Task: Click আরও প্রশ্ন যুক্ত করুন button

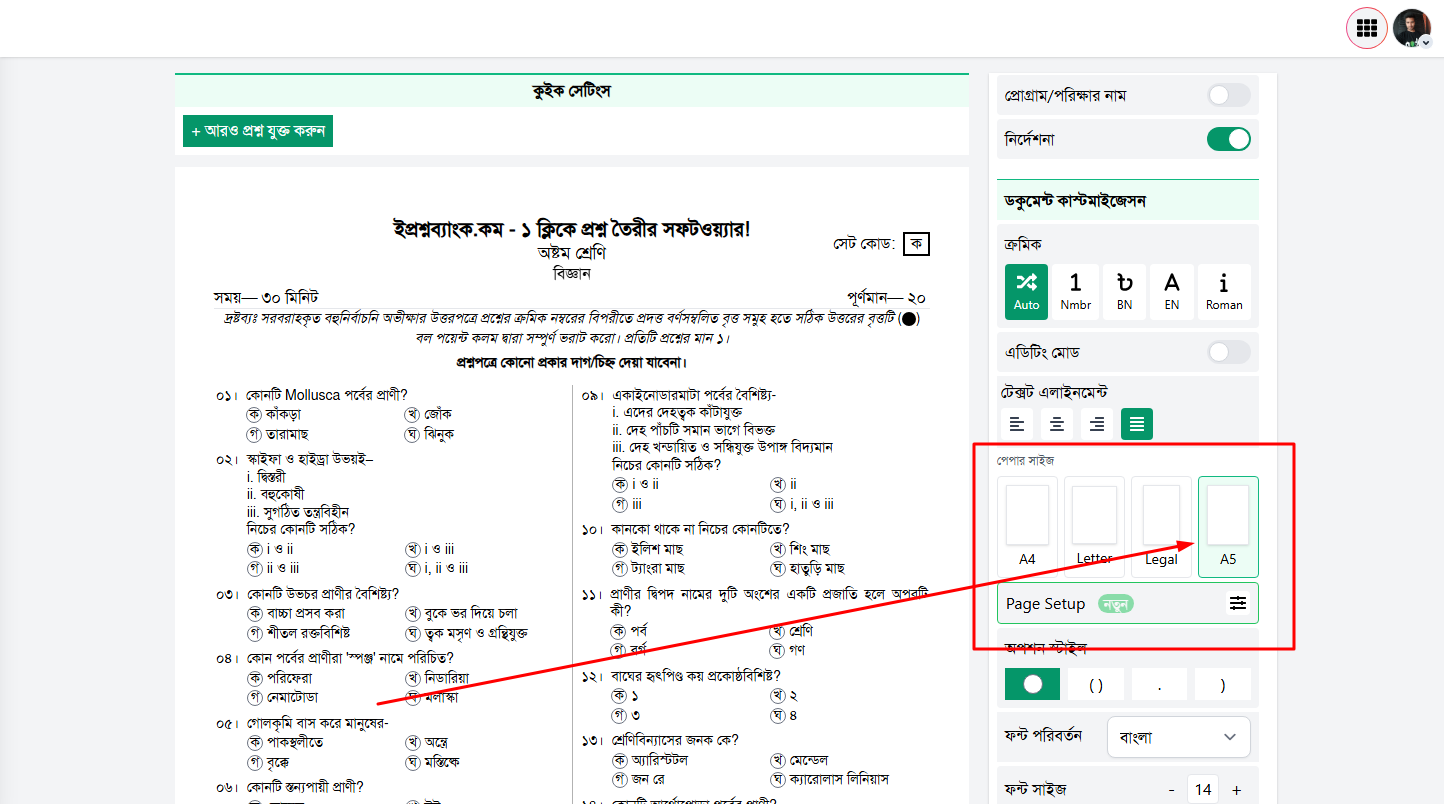Action: click(x=258, y=131)
